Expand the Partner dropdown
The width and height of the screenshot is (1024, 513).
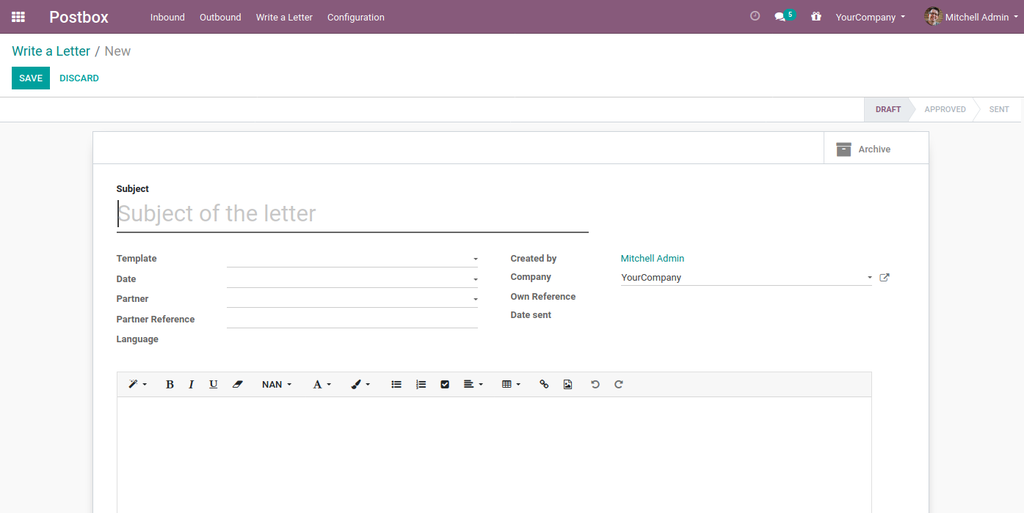coord(475,300)
